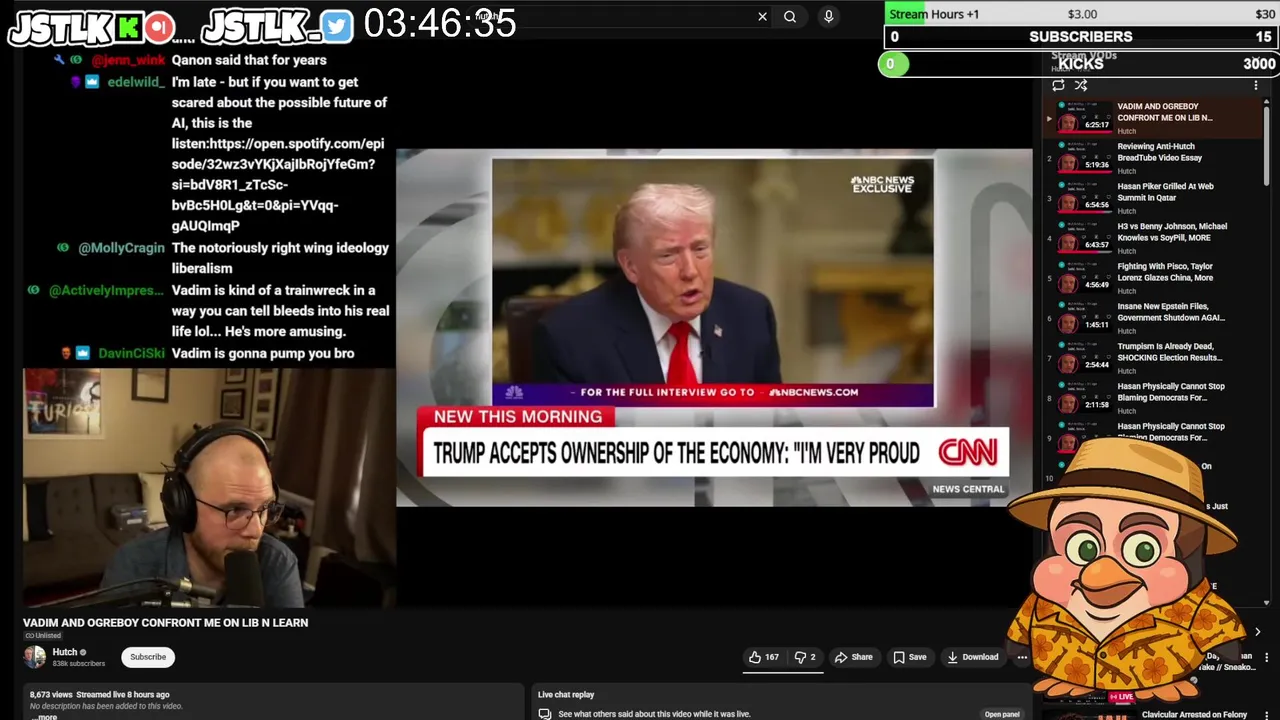The image size is (1280, 720).
Task: Click DavinCiSki username in chat
Action: (131, 353)
